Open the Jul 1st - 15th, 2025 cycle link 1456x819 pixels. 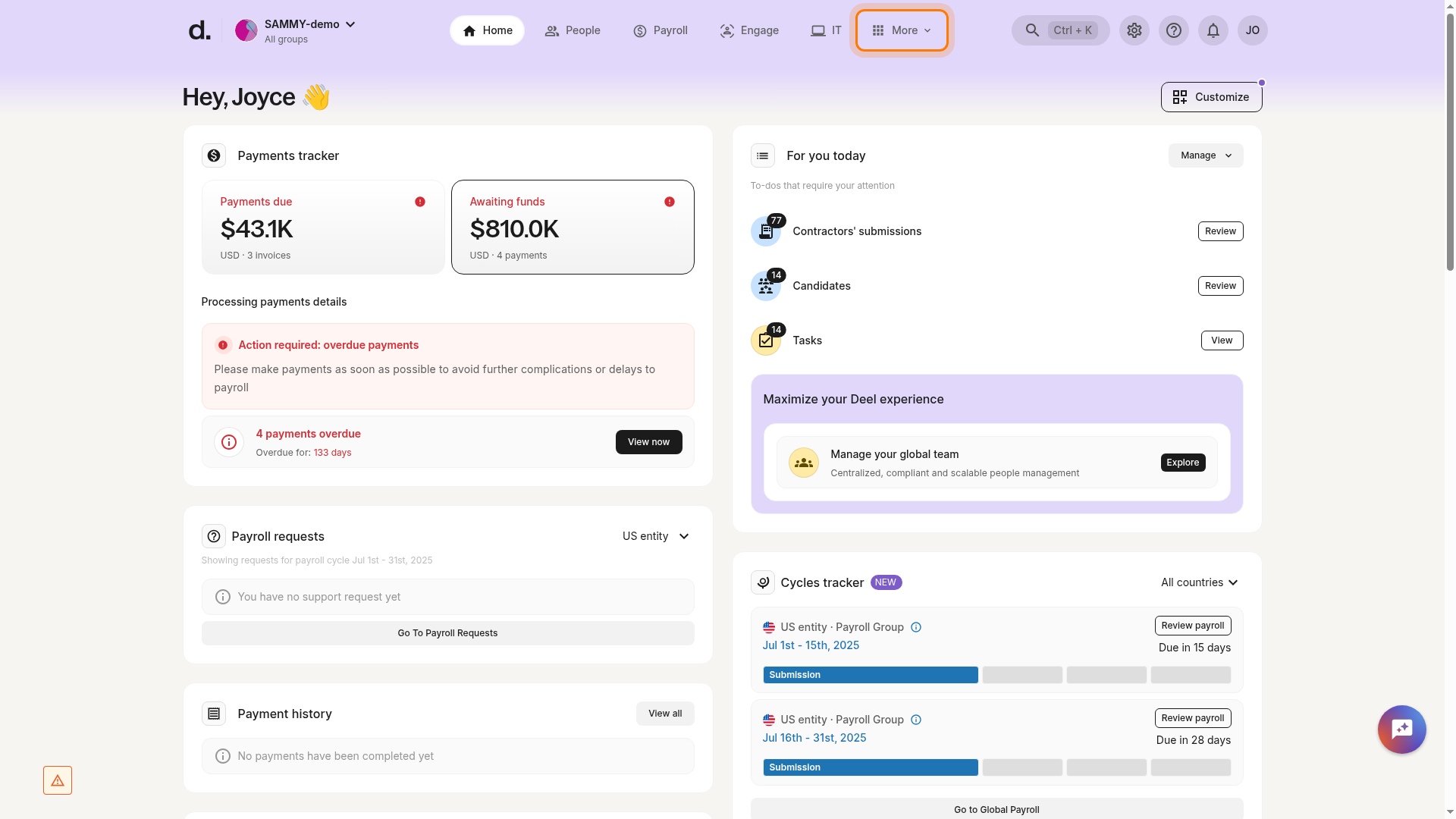coord(811,645)
